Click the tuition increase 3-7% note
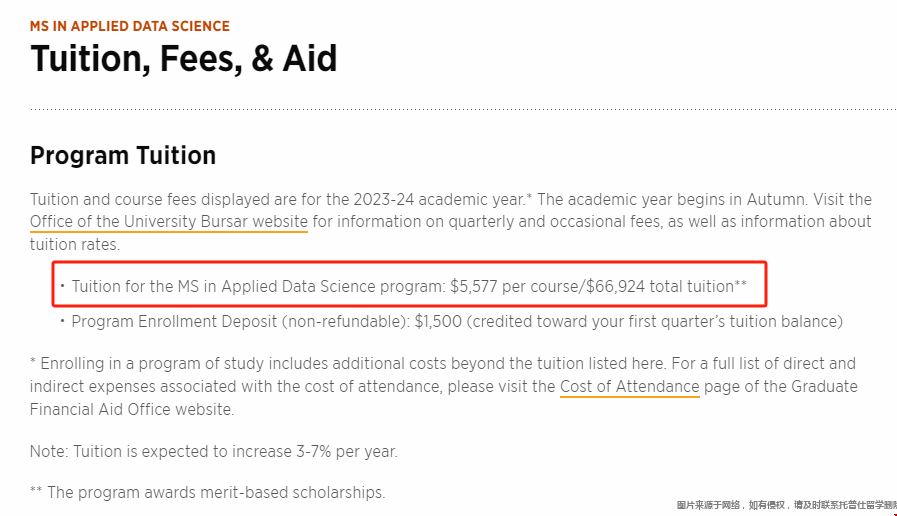This screenshot has height=516, width=897. coord(213,452)
